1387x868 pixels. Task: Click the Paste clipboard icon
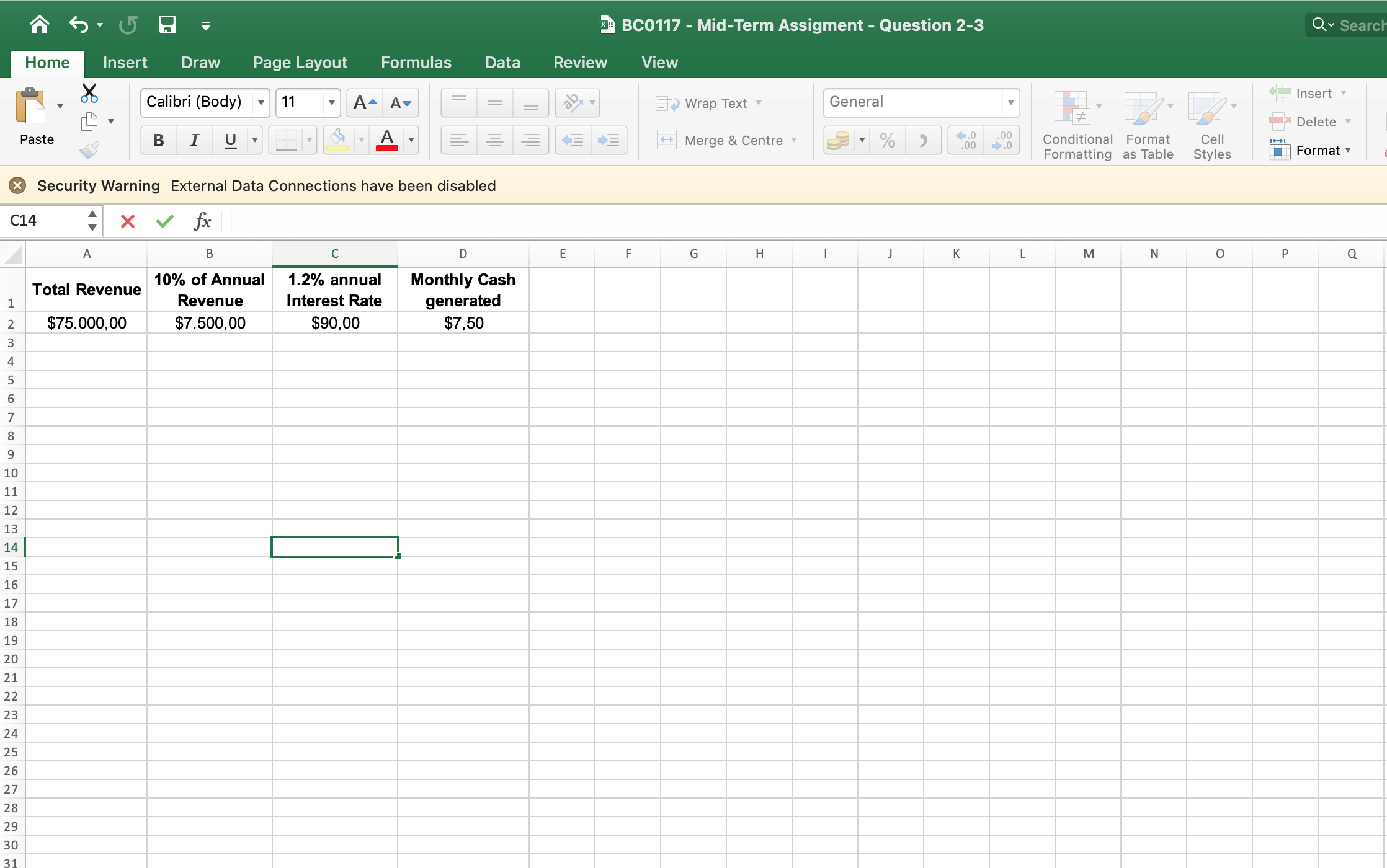31,106
